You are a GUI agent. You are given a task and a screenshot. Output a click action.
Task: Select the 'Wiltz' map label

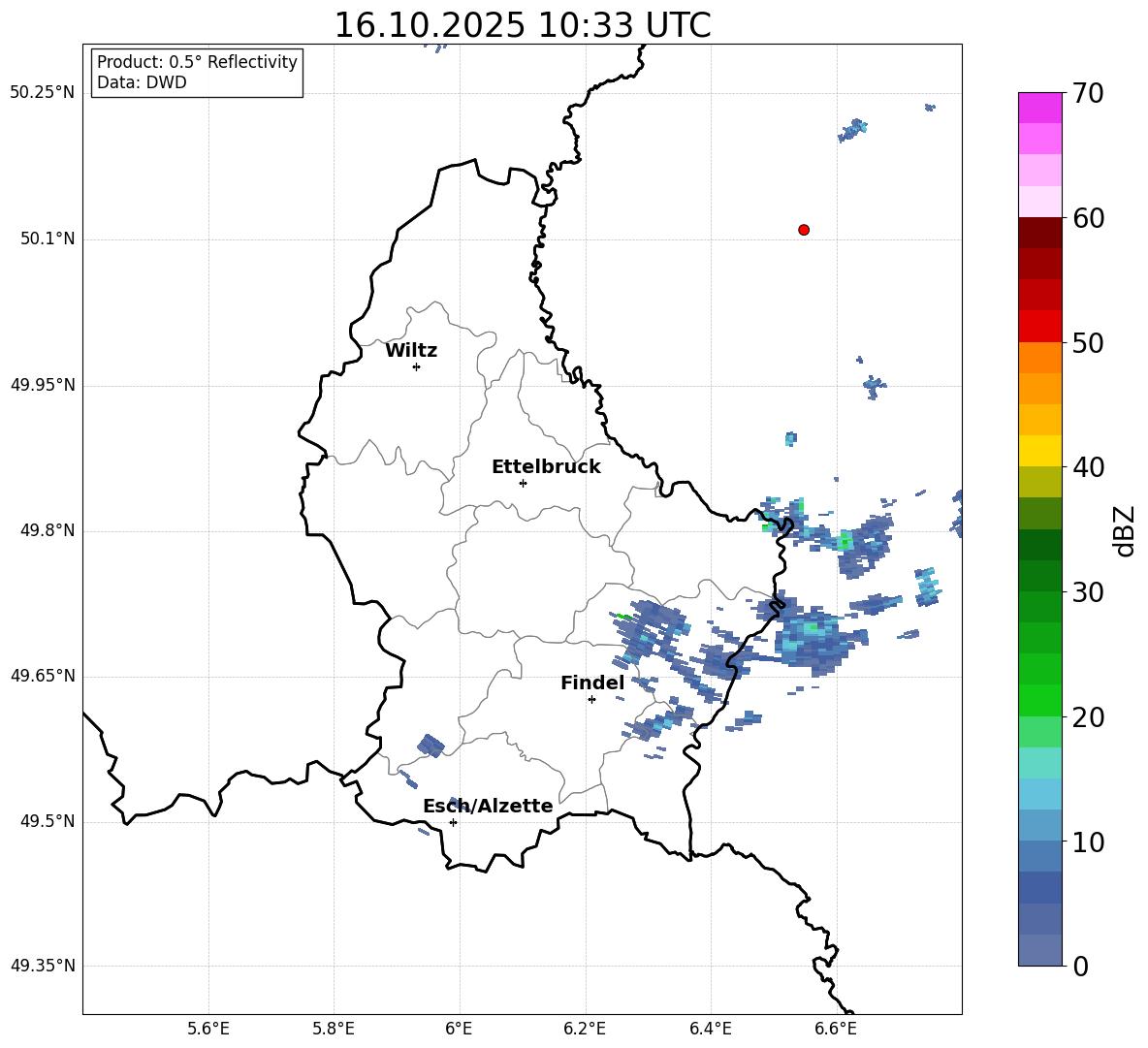(x=411, y=351)
